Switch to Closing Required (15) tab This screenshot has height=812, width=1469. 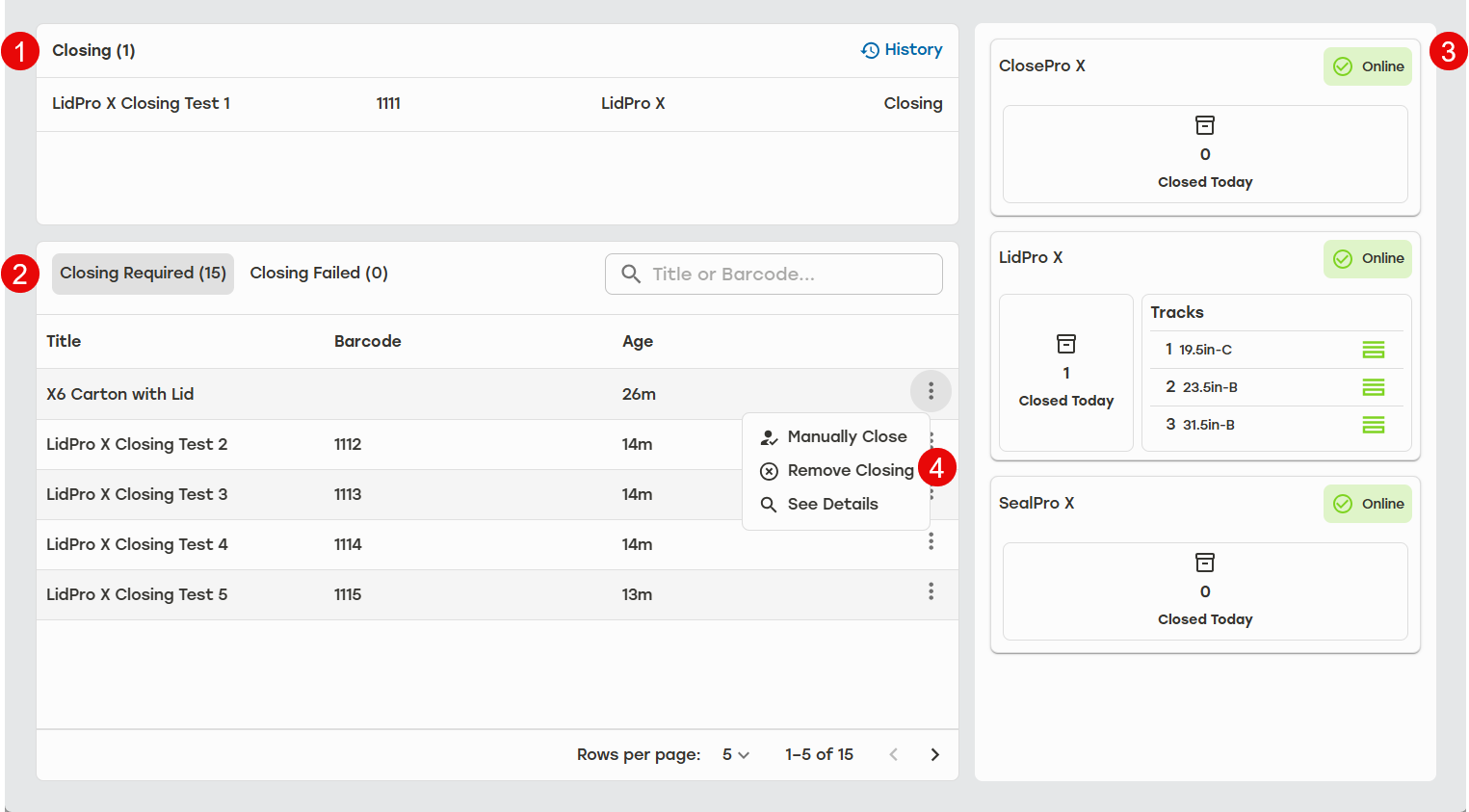[143, 274]
